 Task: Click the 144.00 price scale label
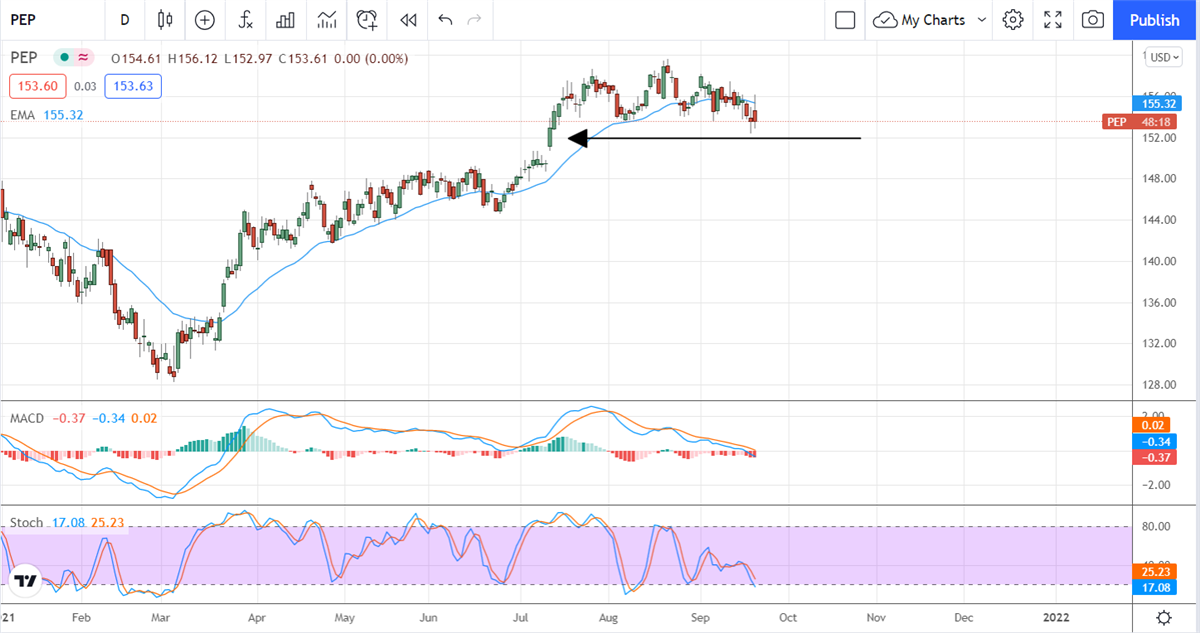1160,220
